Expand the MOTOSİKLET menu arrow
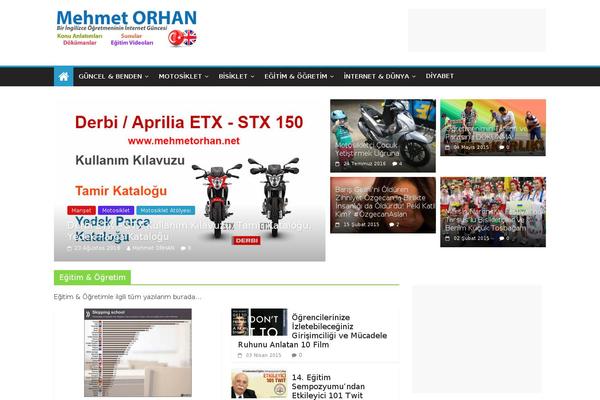Screen dimensions: 600x400 (x=207, y=77)
